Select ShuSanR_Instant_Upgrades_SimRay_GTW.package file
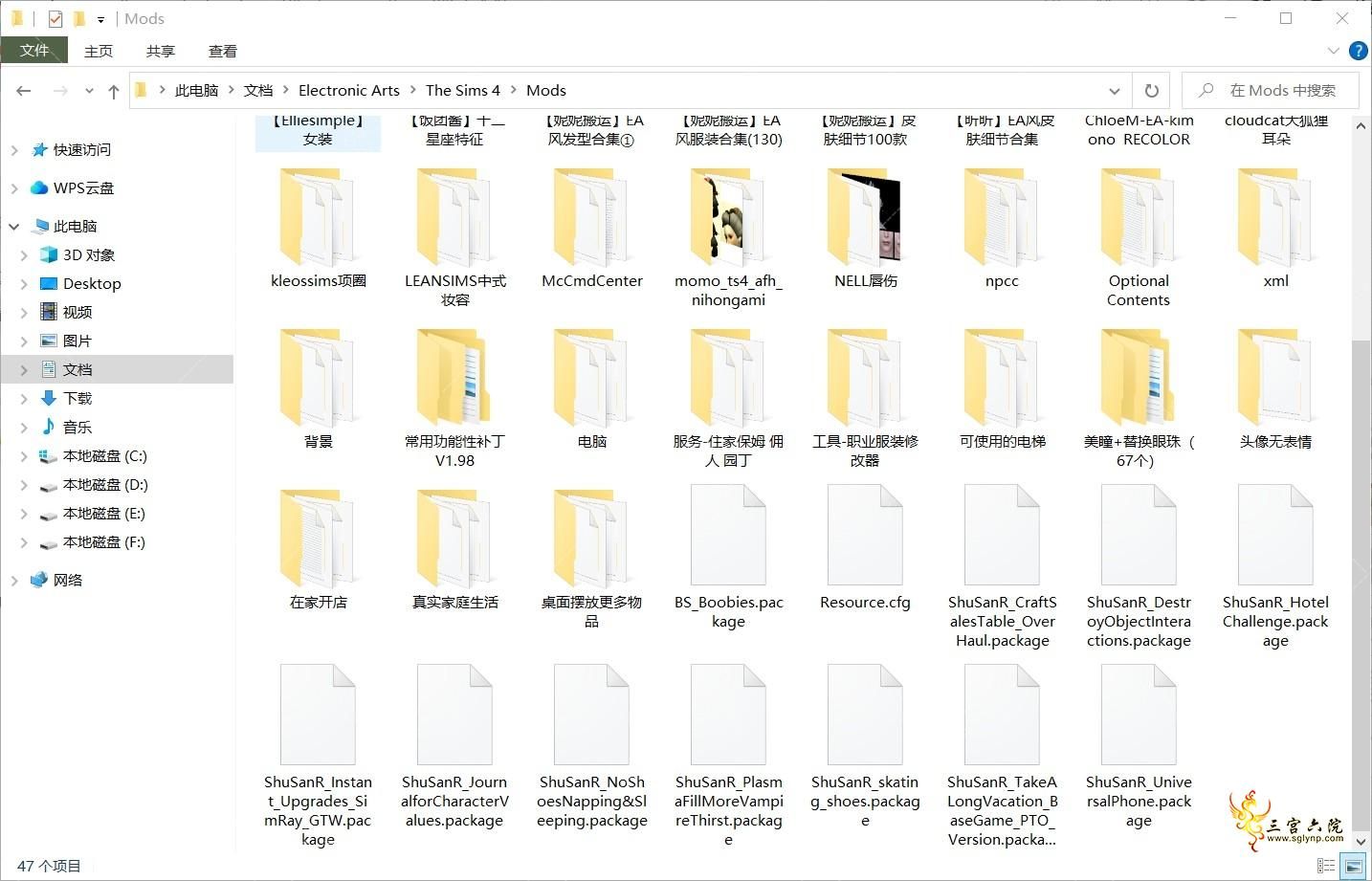Screen dimensions: 1372x881 [318, 757]
